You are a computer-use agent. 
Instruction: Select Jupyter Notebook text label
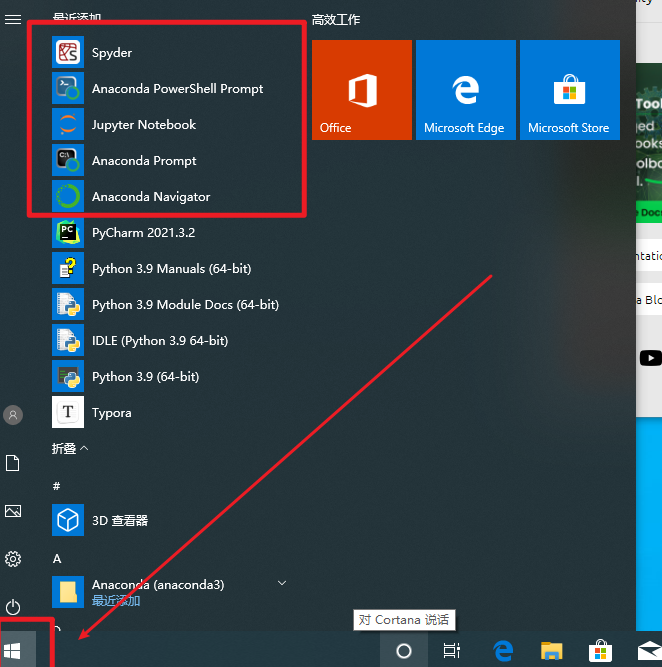(144, 125)
